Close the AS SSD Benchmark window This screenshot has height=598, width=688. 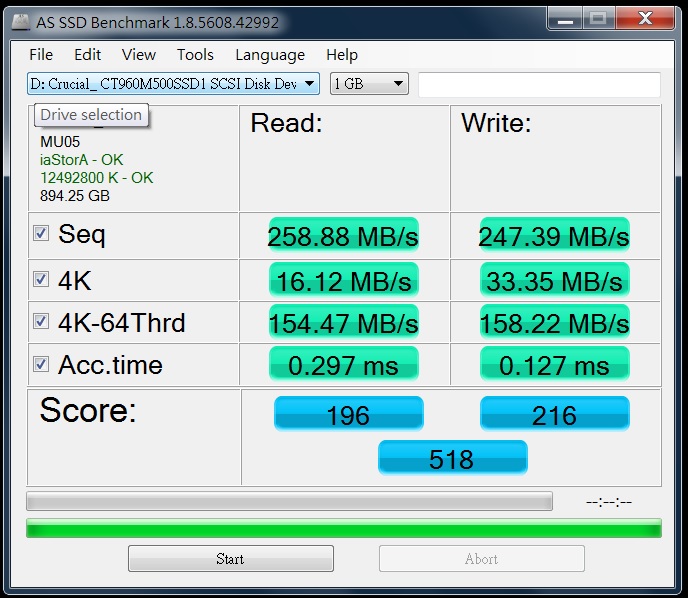click(x=645, y=19)
